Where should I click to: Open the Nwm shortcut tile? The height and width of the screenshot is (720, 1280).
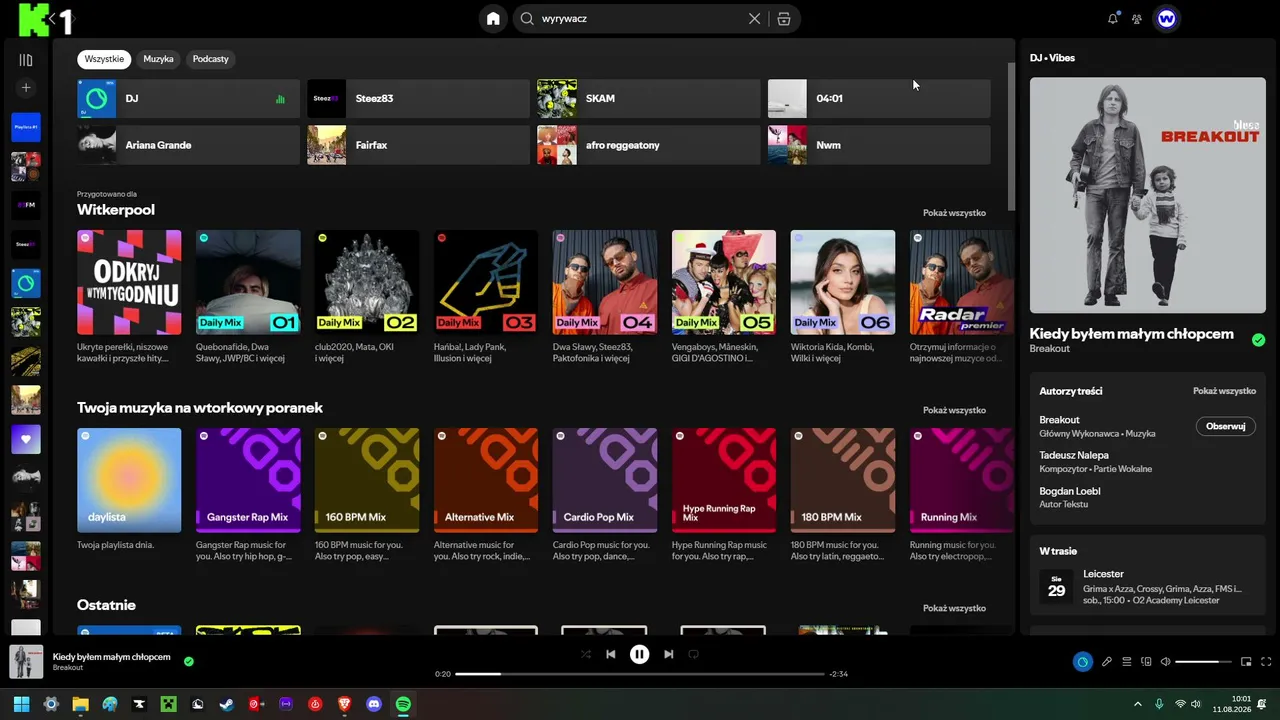pyautogui.click(x=879, y=145)
